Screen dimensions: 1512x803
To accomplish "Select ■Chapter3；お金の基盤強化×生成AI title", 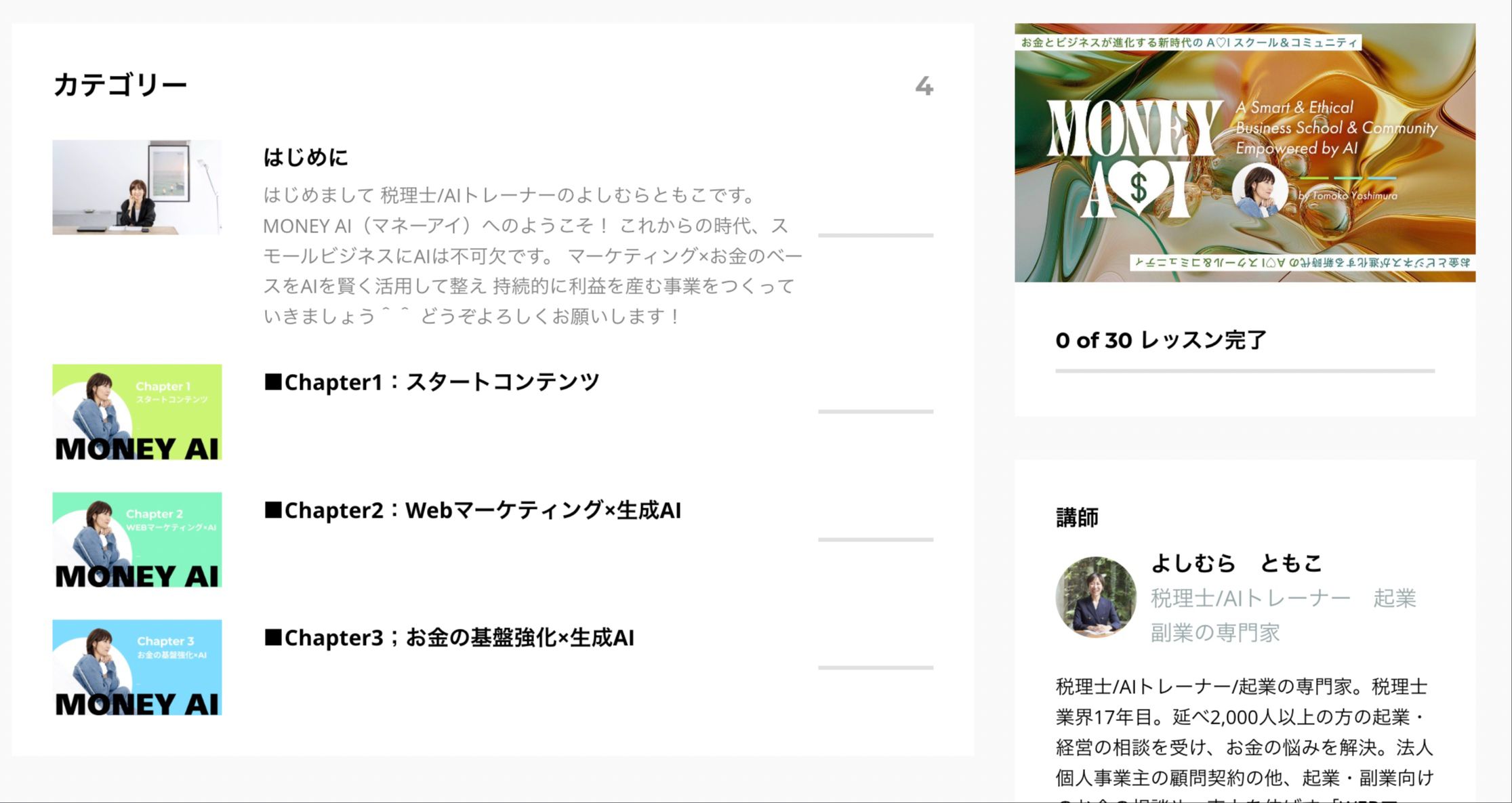I will click(449, 638).
